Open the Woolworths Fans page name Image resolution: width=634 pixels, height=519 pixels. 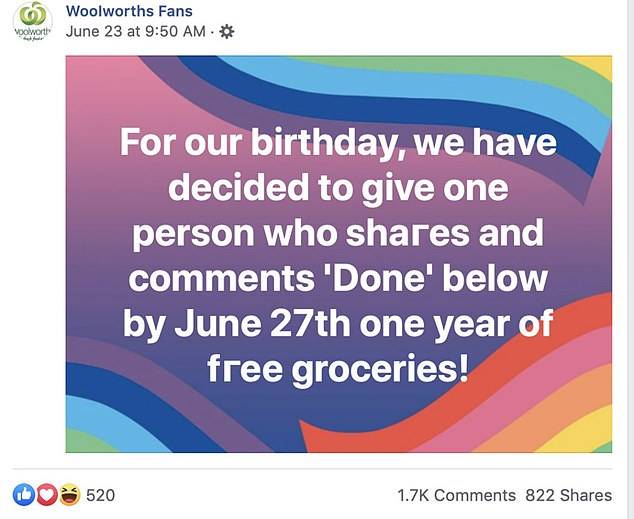pos(129,11)
